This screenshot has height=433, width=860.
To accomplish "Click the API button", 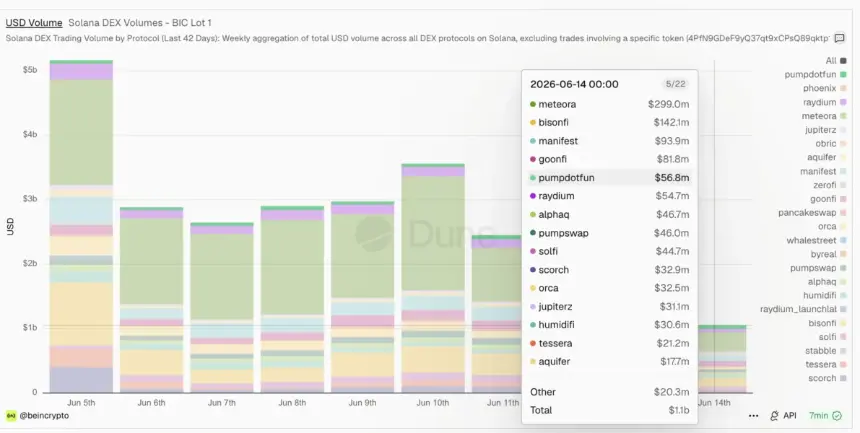I will (x=783, y=415).
